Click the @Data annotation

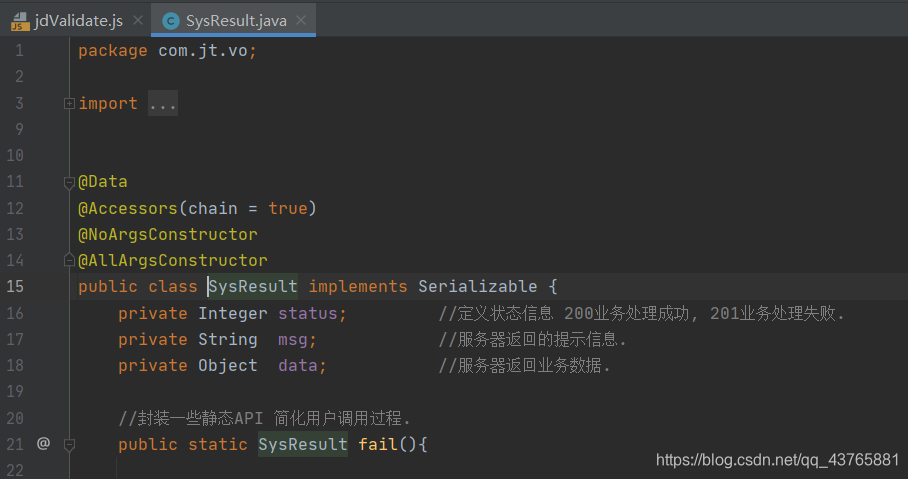pyautogui.click(x=102, y=182)
